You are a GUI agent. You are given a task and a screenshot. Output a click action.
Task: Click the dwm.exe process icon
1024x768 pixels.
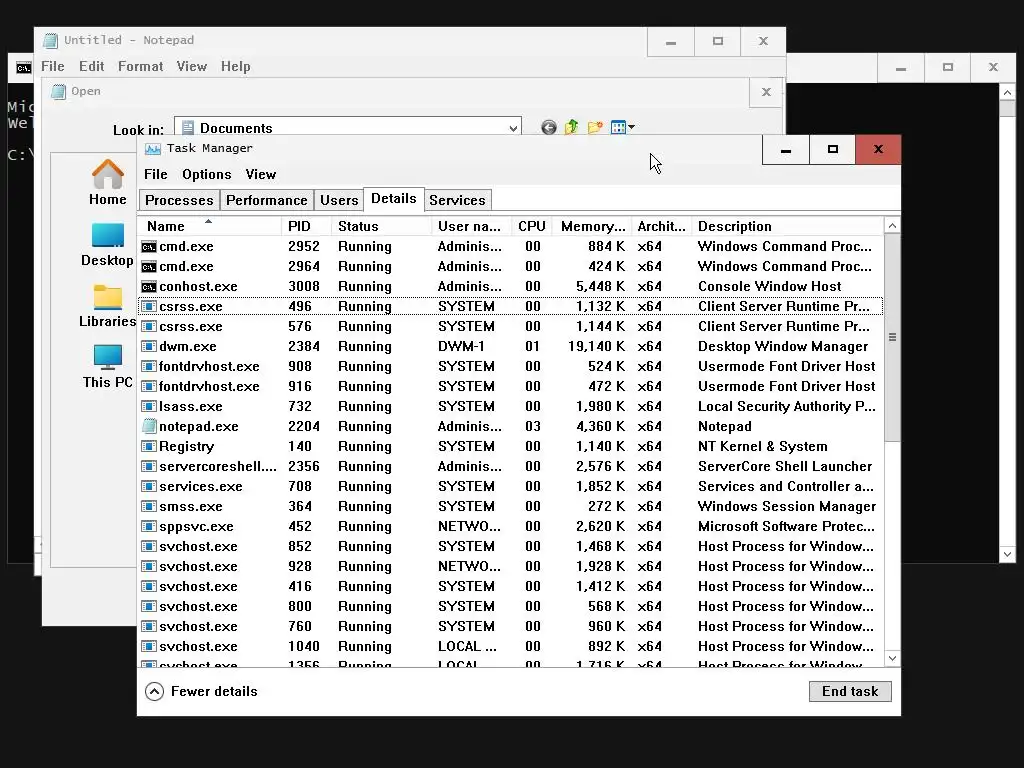point(149,347)
